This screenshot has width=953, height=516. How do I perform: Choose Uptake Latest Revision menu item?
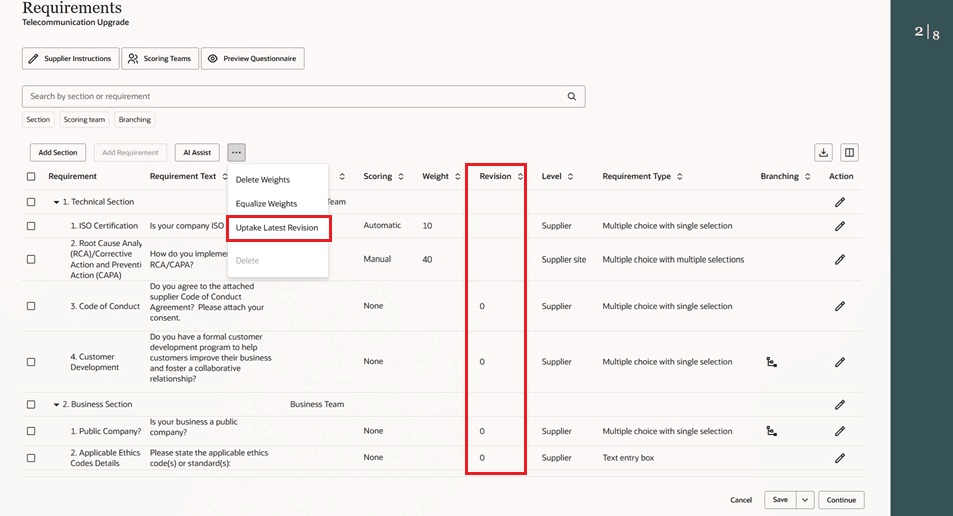[x=277, y=228]
